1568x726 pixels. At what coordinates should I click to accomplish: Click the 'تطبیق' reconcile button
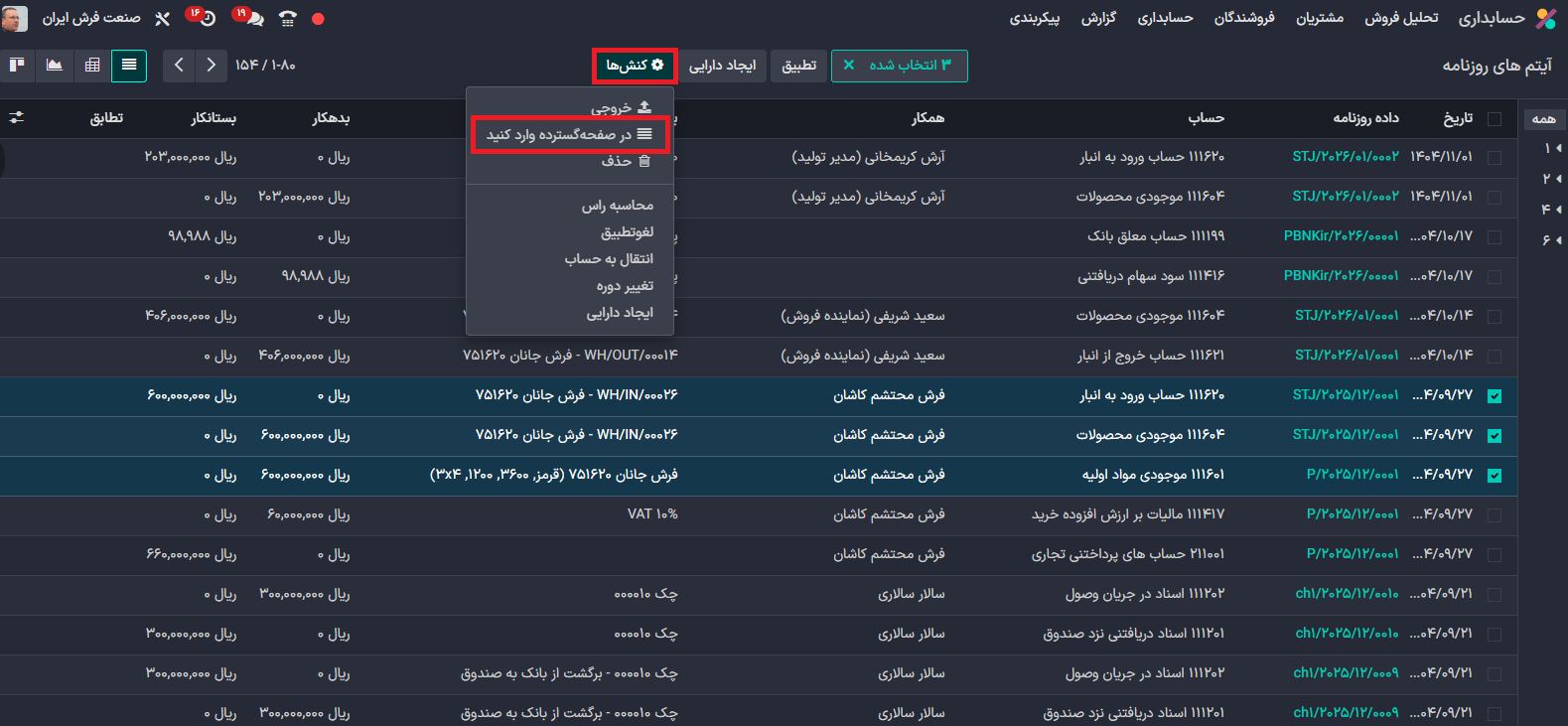point(798,66)
